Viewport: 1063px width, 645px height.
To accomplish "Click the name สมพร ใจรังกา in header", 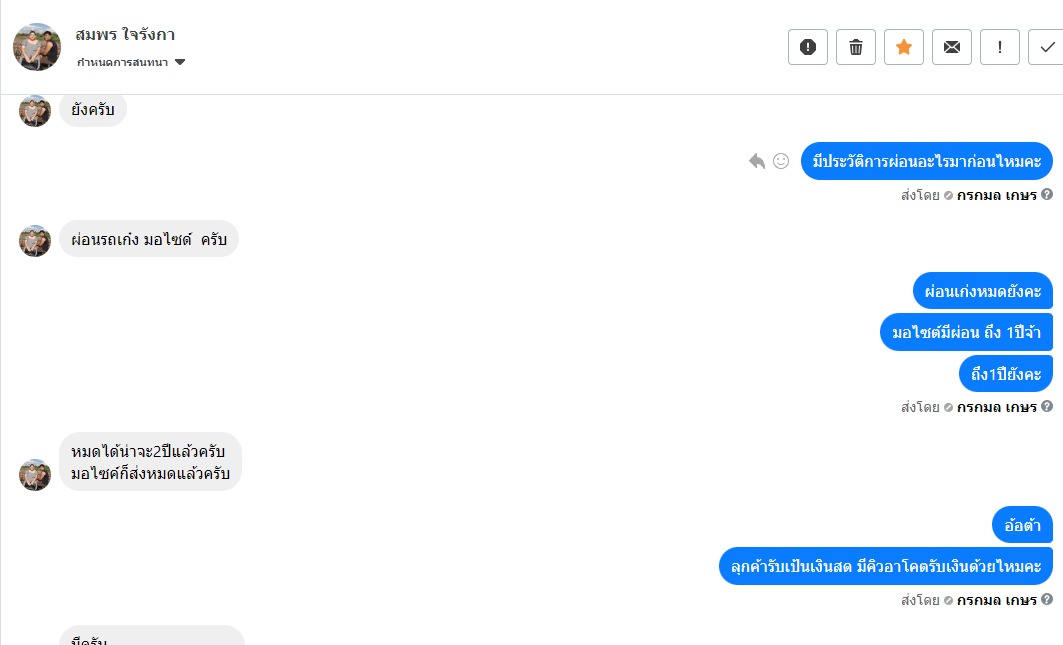I will [125, 35].
